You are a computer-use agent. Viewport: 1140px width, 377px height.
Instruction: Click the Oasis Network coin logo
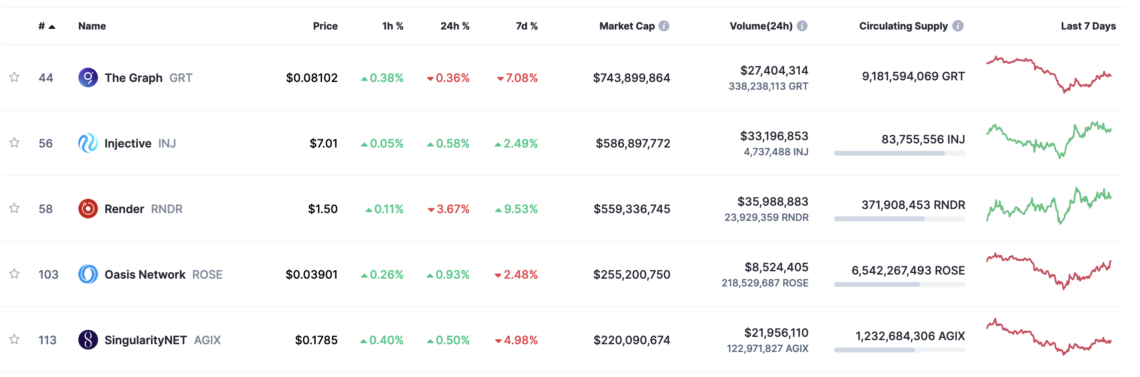(x=88, y=274)
